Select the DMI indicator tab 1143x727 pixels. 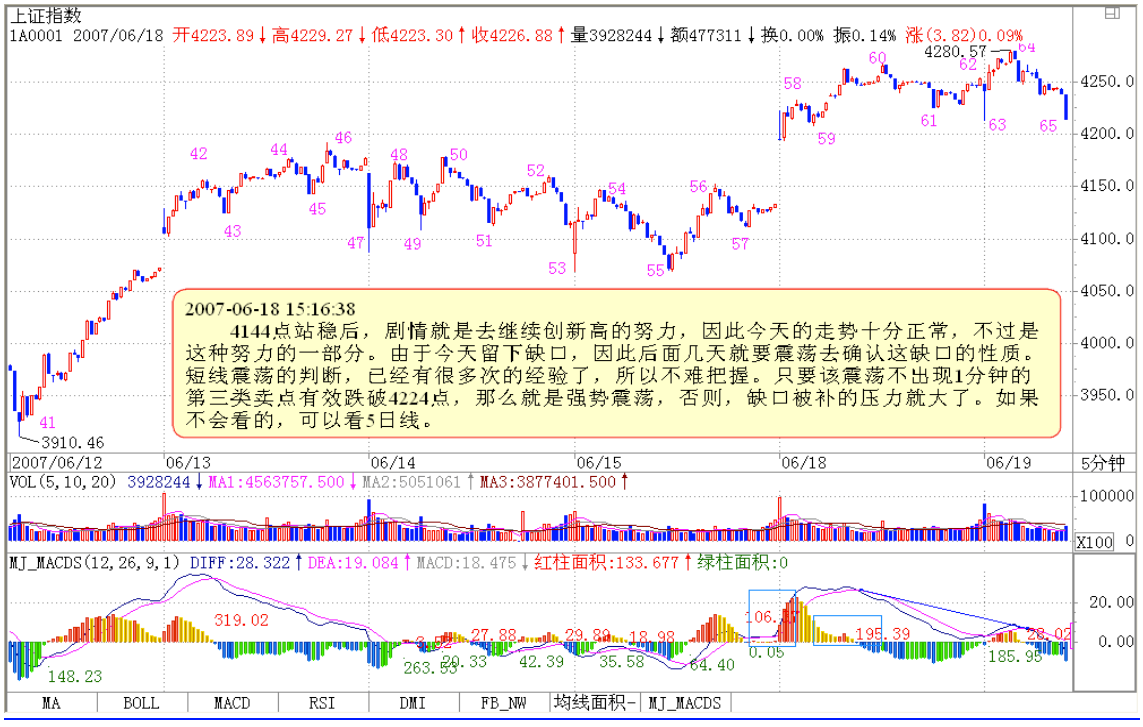(413, 703)
